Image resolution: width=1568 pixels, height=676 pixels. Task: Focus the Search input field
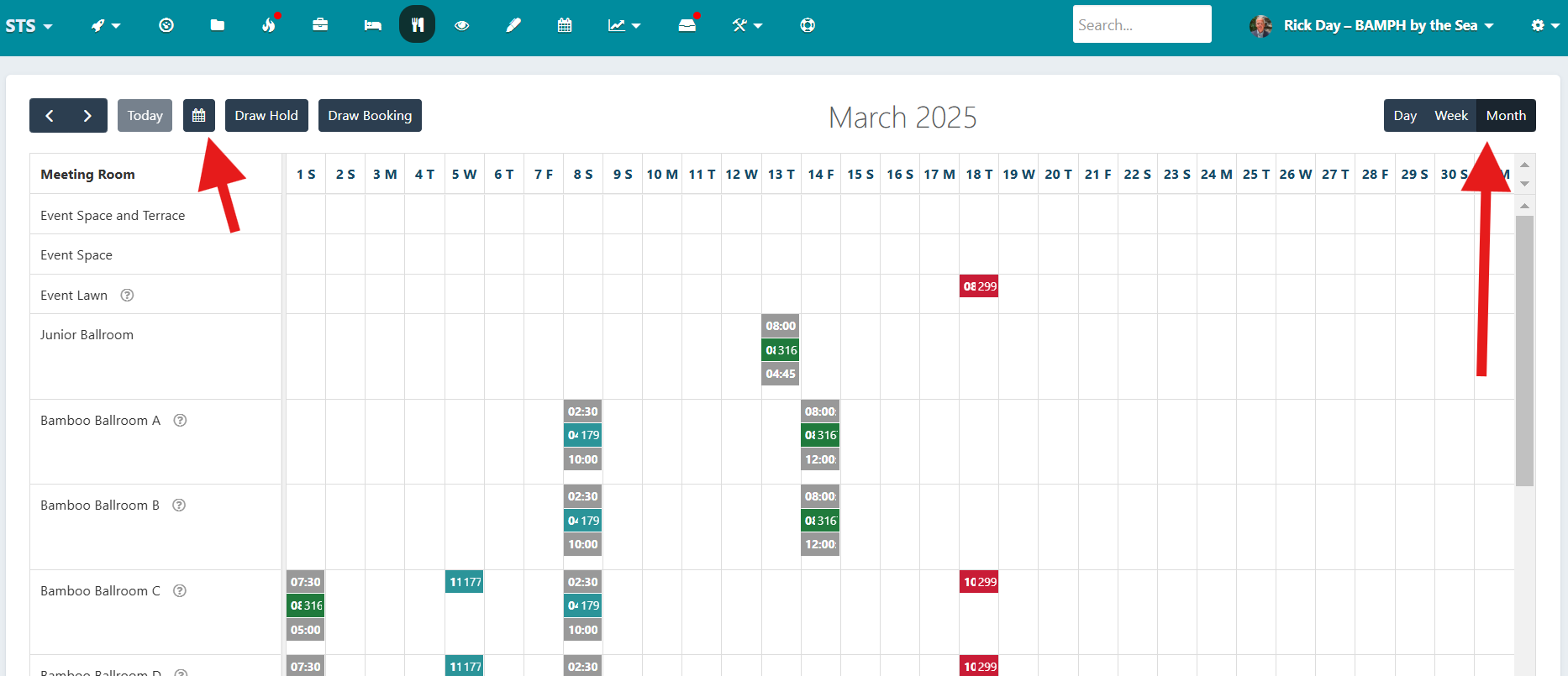pyautogui.click(x=1142, y=24)
